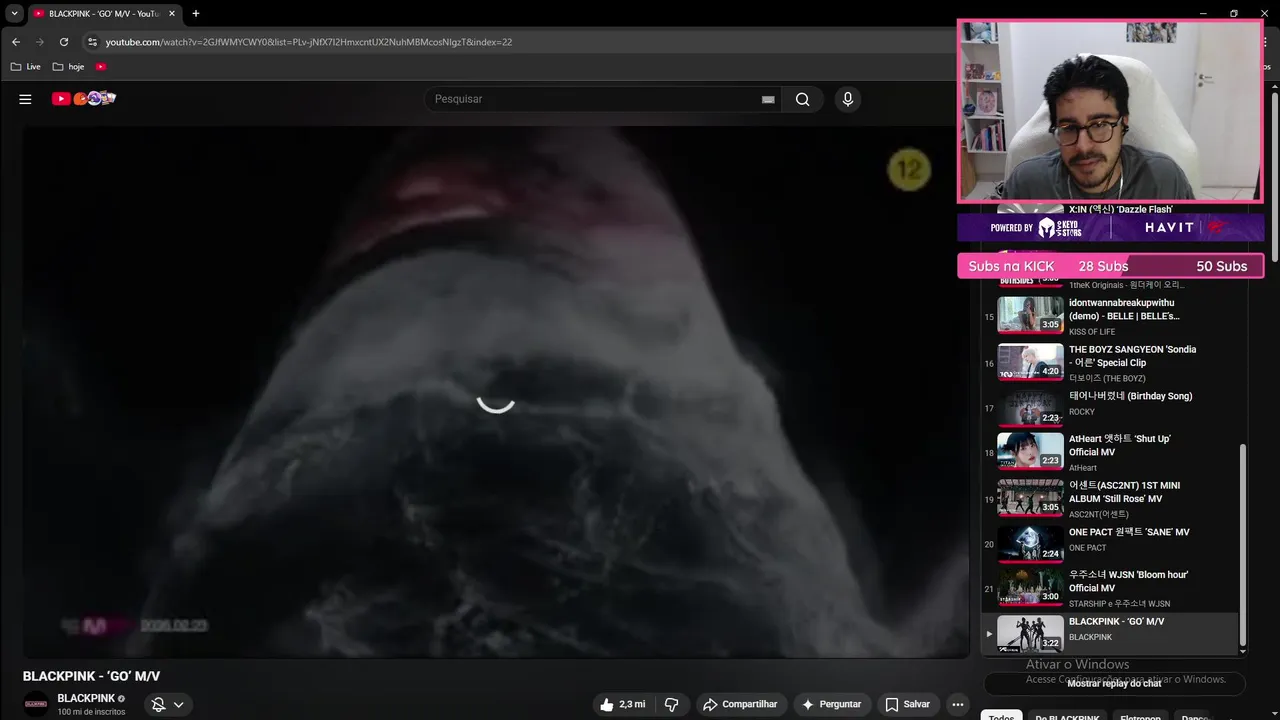Open the hoje bookmarks folder
This screenshot has width=1280, height=720.
pyautogui.click(x=69, y=67)
